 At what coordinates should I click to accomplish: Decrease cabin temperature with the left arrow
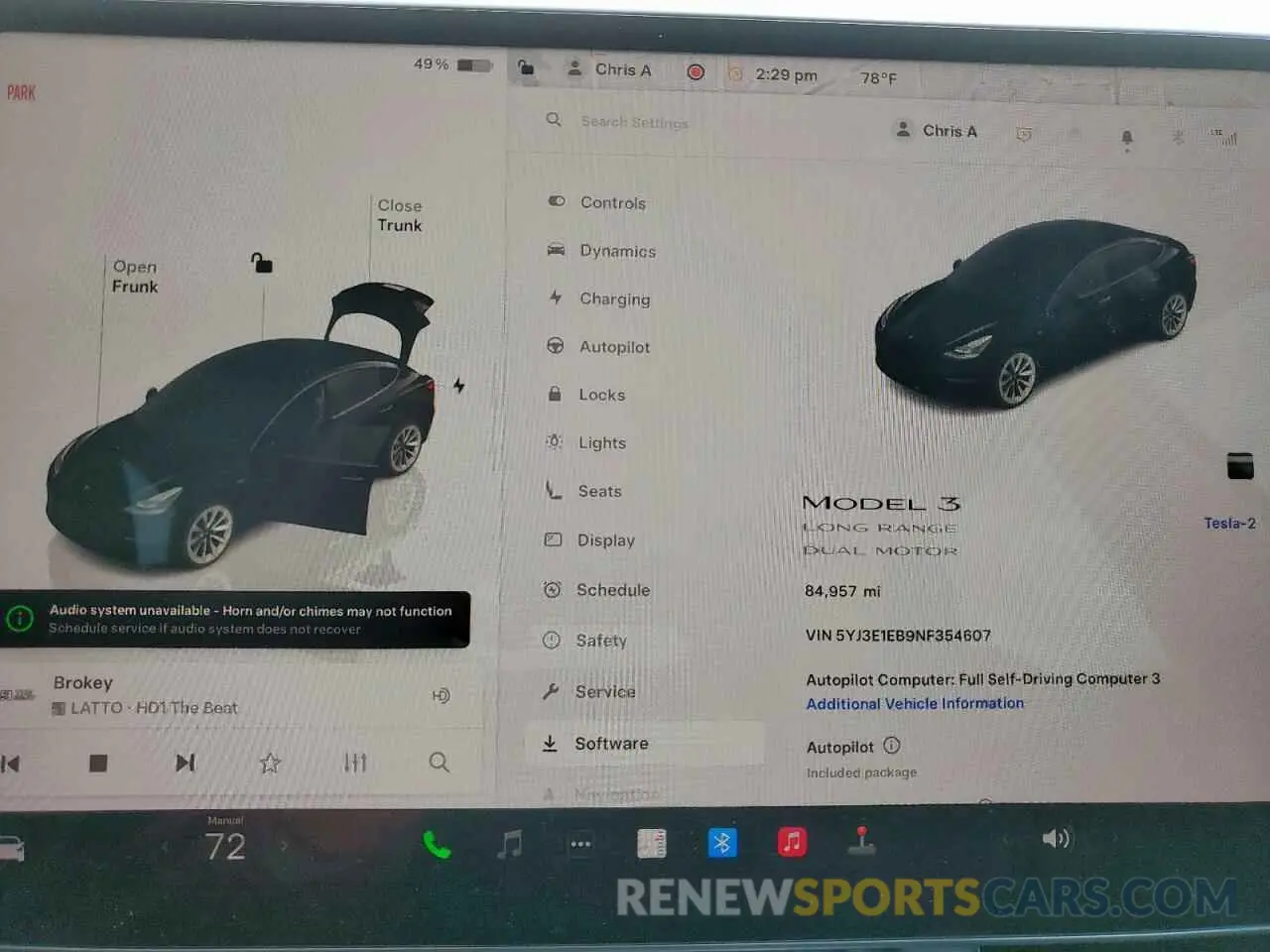(x=165, y=846)
